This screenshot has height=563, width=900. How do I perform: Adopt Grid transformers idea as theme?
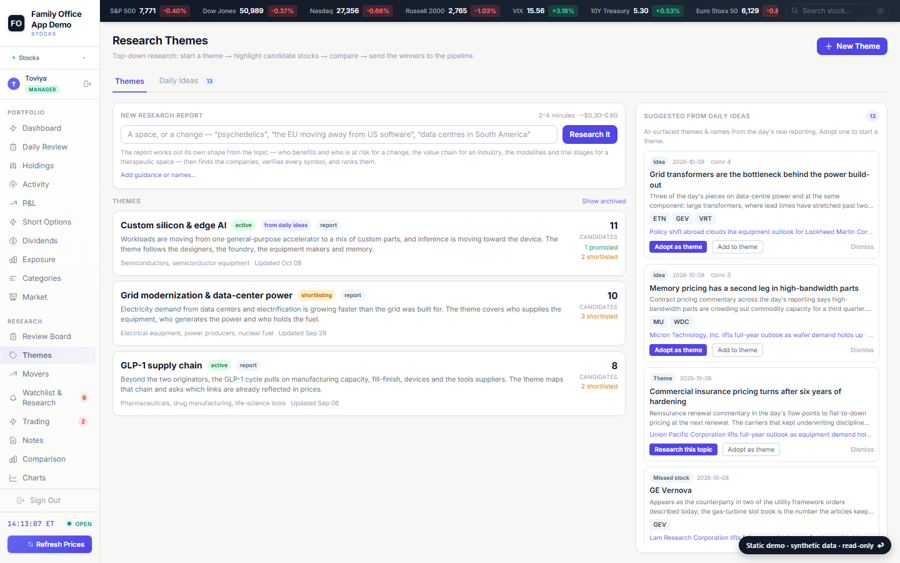678,247
